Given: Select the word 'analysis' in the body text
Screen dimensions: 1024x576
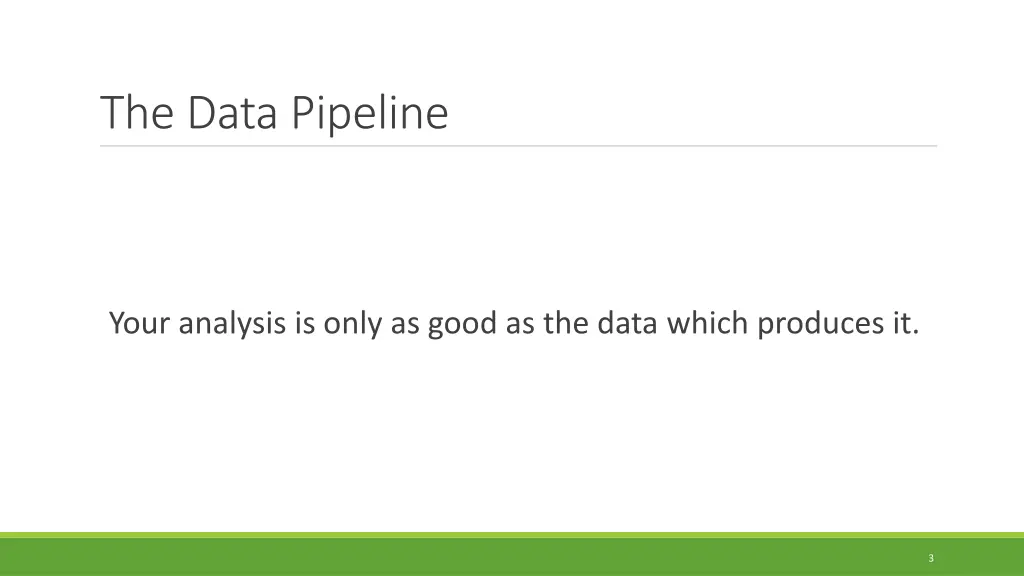Looking at the screenshot, I should pos(234,324).
